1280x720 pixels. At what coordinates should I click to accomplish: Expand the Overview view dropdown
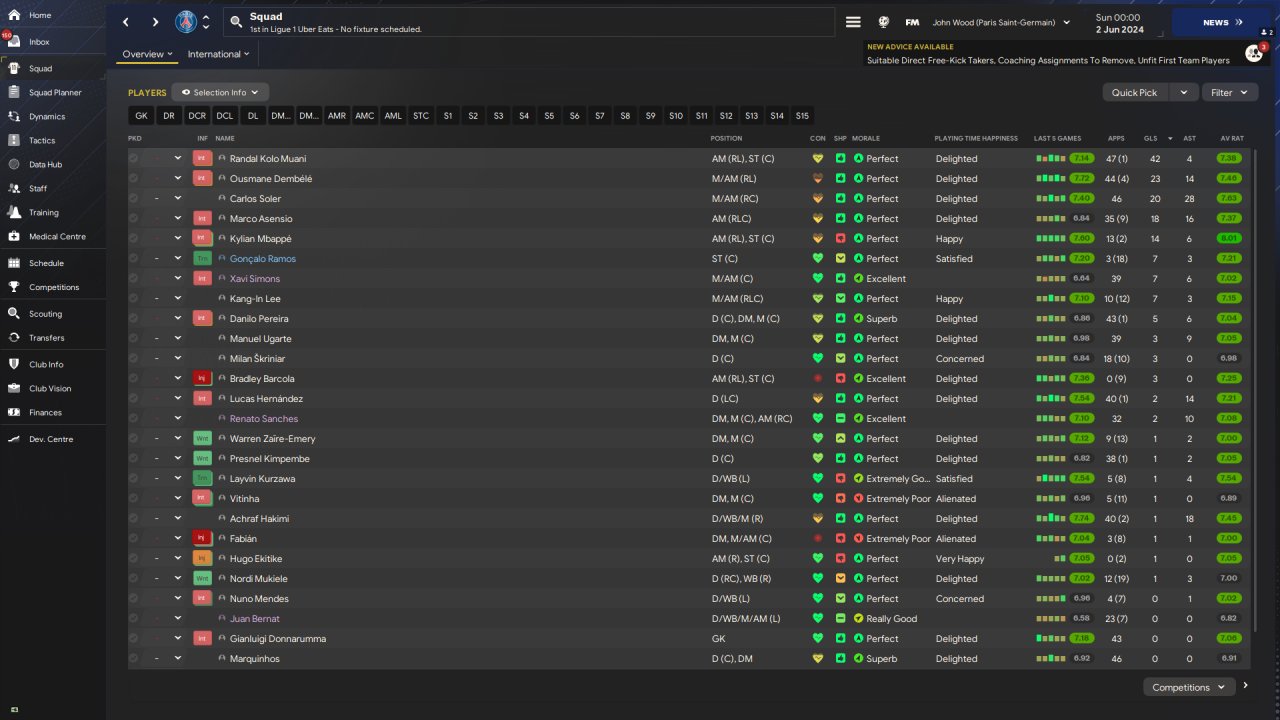coord(147,54)
